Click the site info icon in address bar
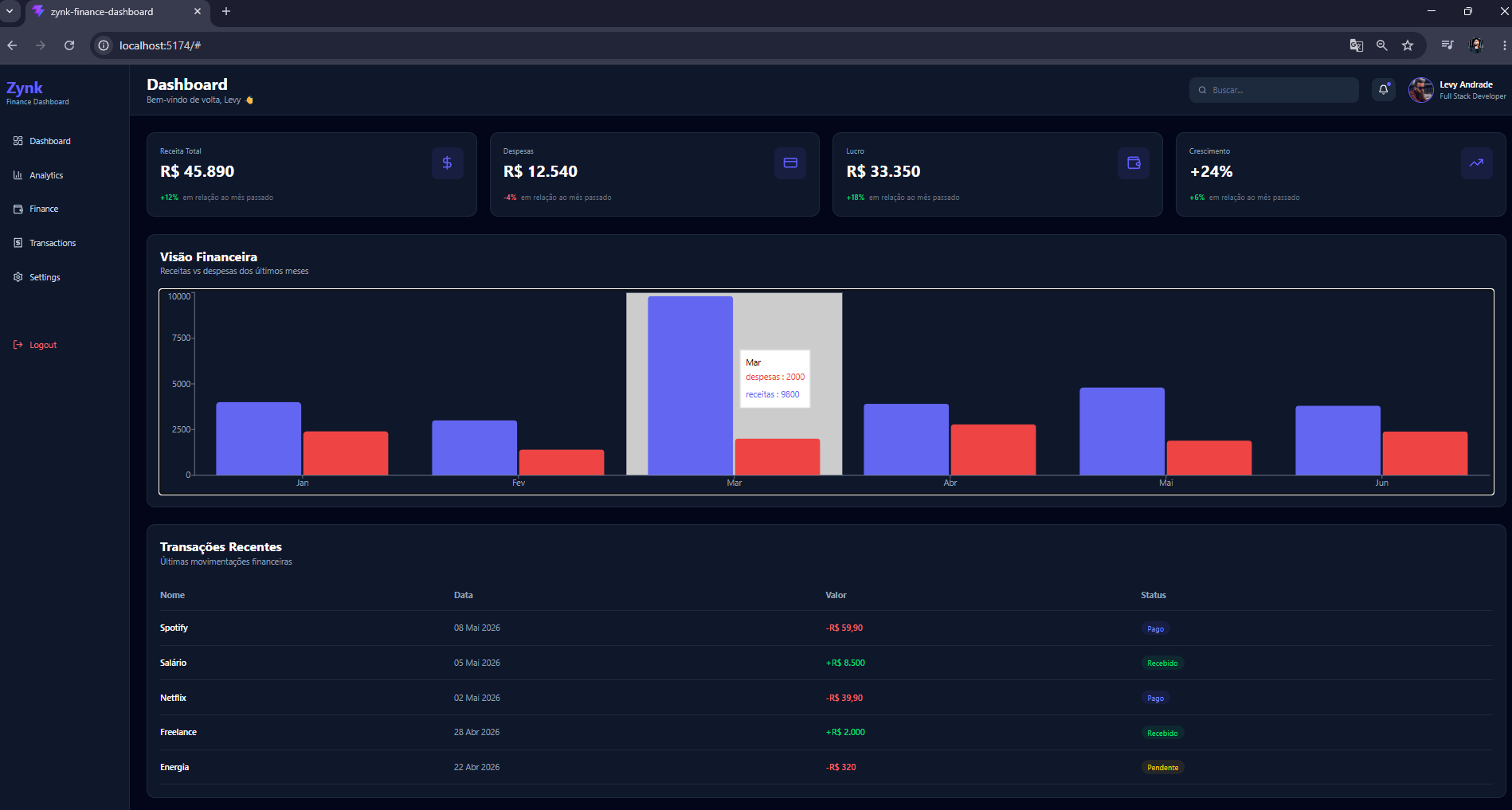 pyautogui.click(x=104, y=45)
